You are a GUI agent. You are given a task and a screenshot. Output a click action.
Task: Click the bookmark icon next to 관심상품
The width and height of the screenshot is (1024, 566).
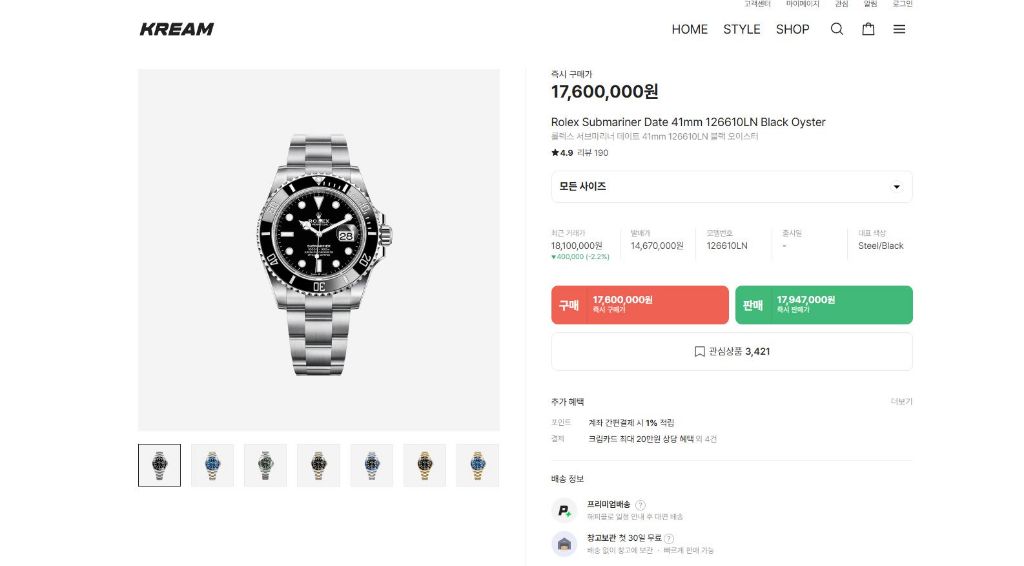pyautogui.click(x=699, y=352)
